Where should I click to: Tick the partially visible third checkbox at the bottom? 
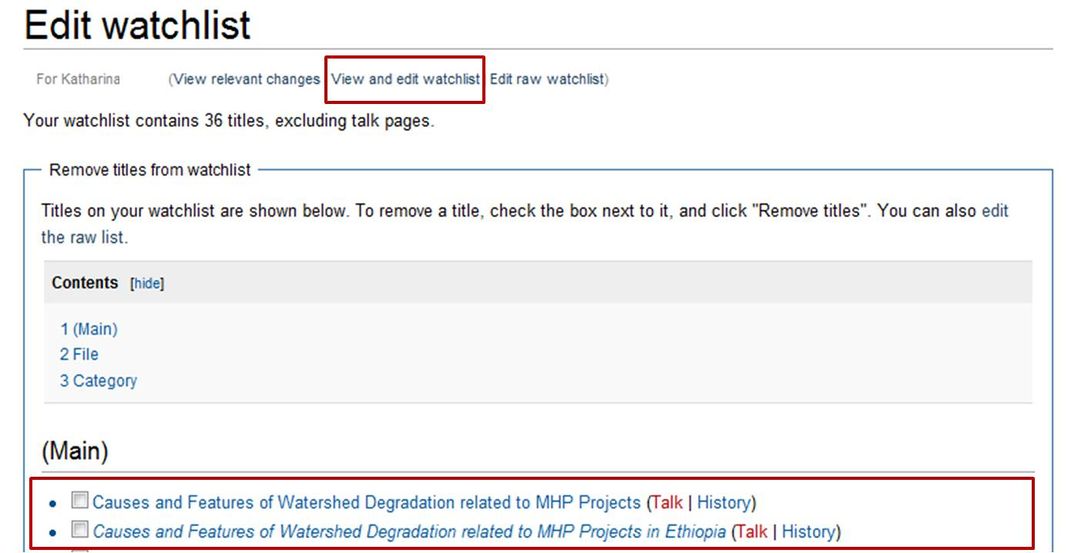tap(80, 549)
